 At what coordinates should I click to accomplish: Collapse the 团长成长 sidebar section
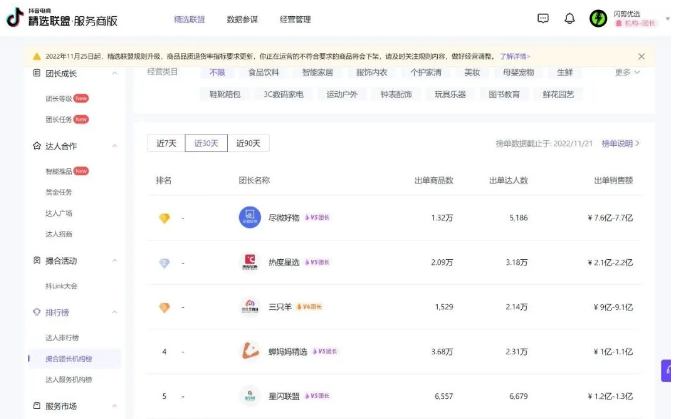click(x=114, y=73)
